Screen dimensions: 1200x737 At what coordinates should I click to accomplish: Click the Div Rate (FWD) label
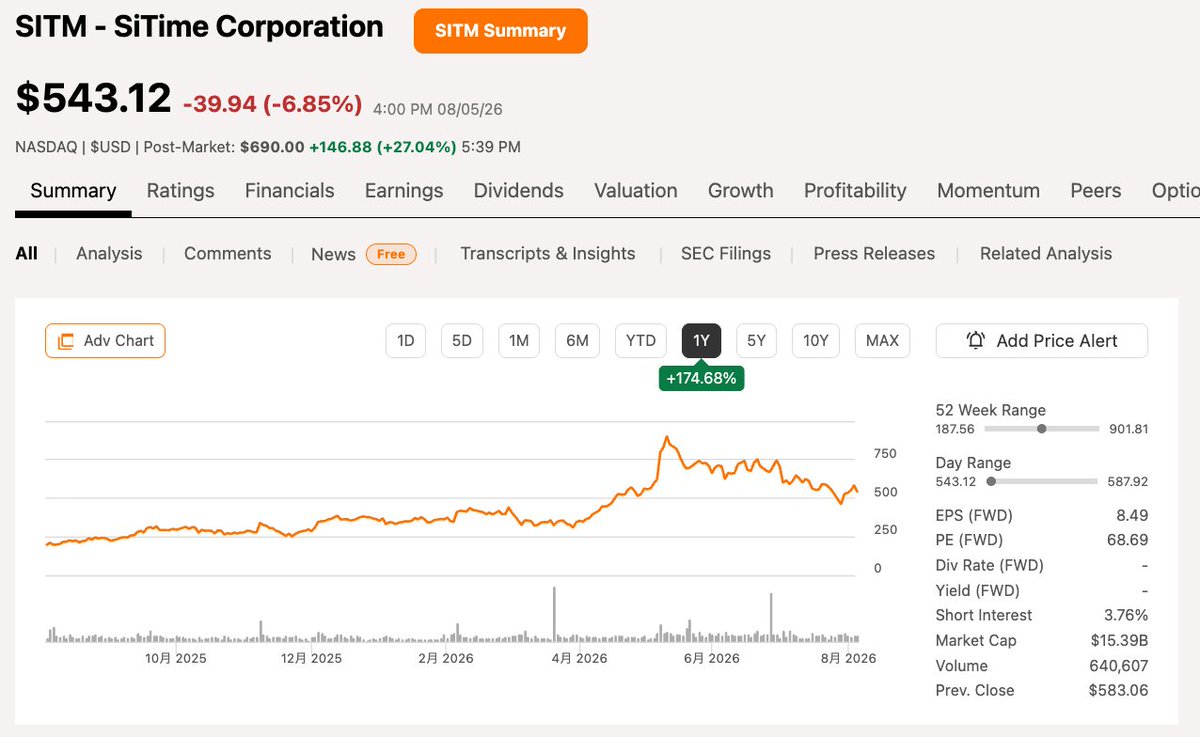click(x=989, y=566)
